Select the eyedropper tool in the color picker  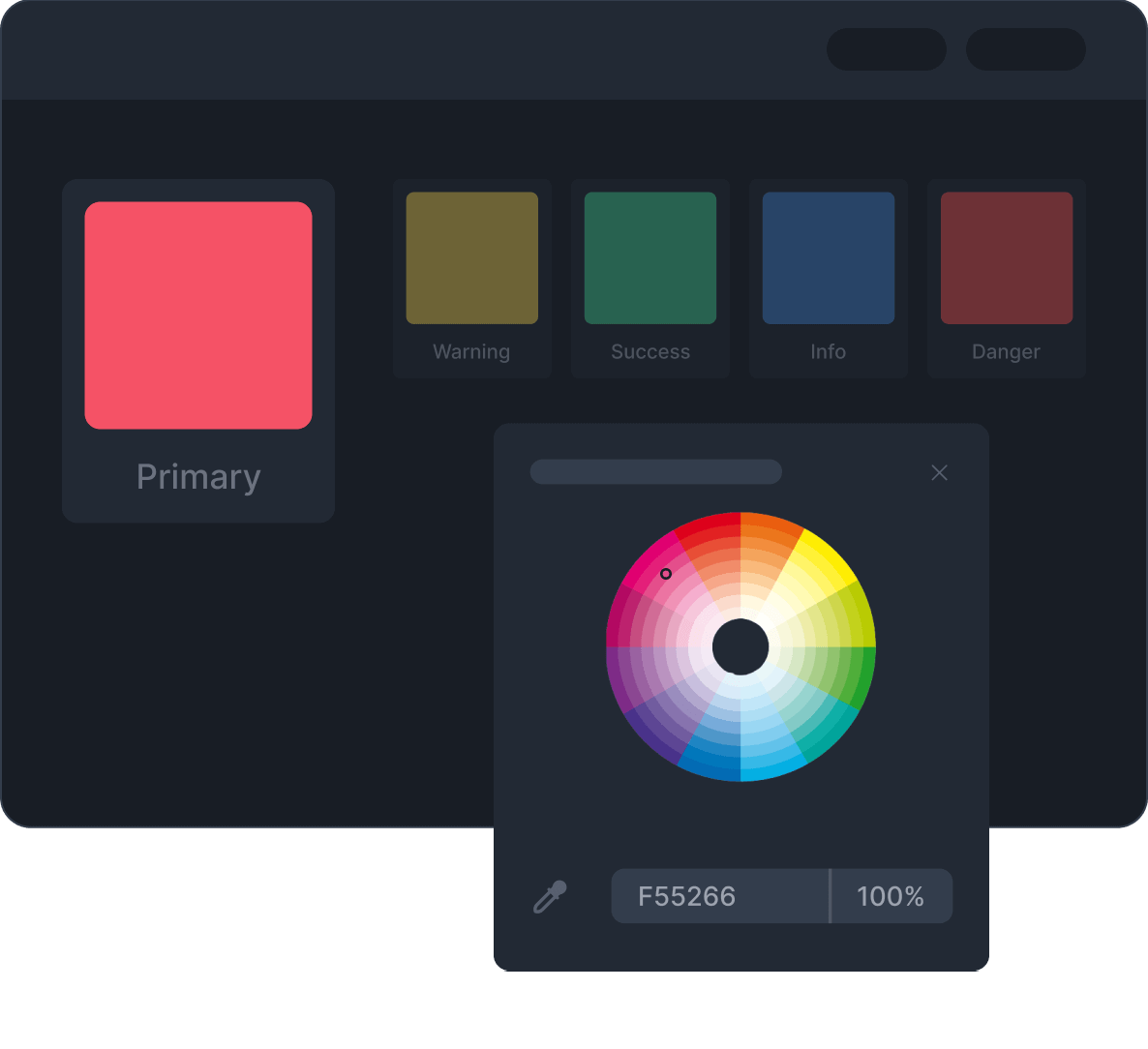tap(551, 896)
